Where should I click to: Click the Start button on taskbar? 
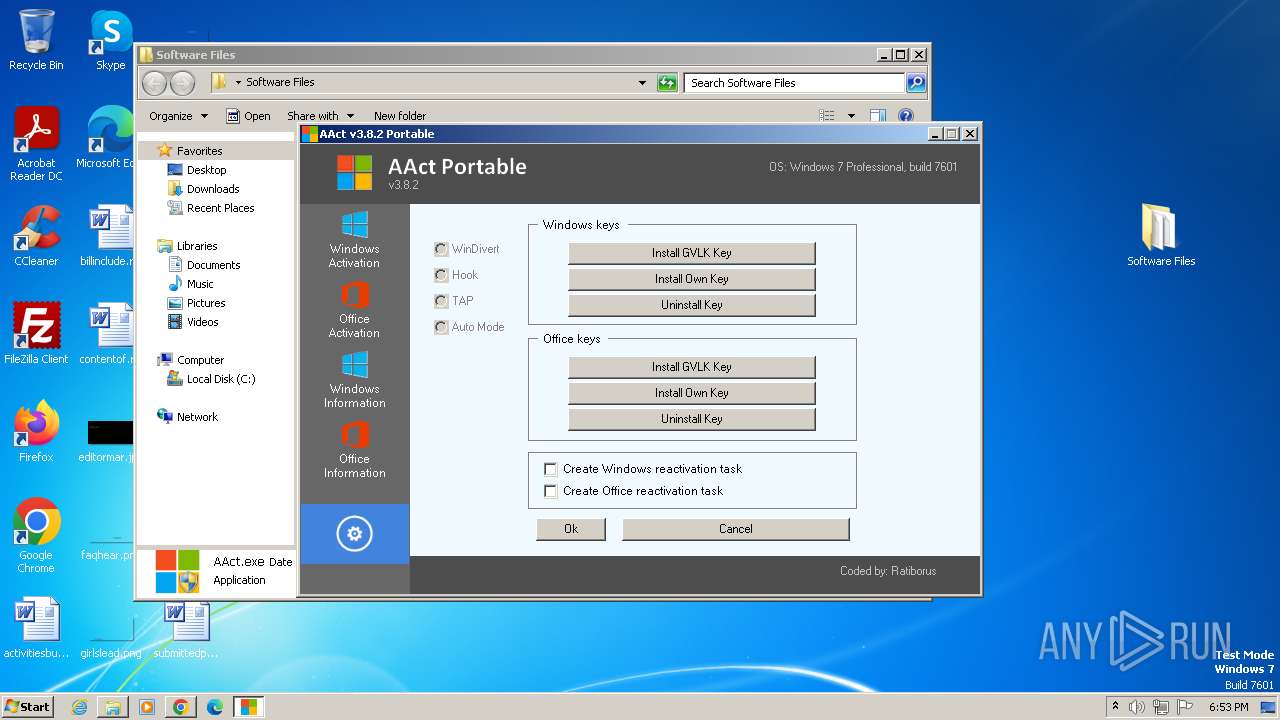[28, 706]
